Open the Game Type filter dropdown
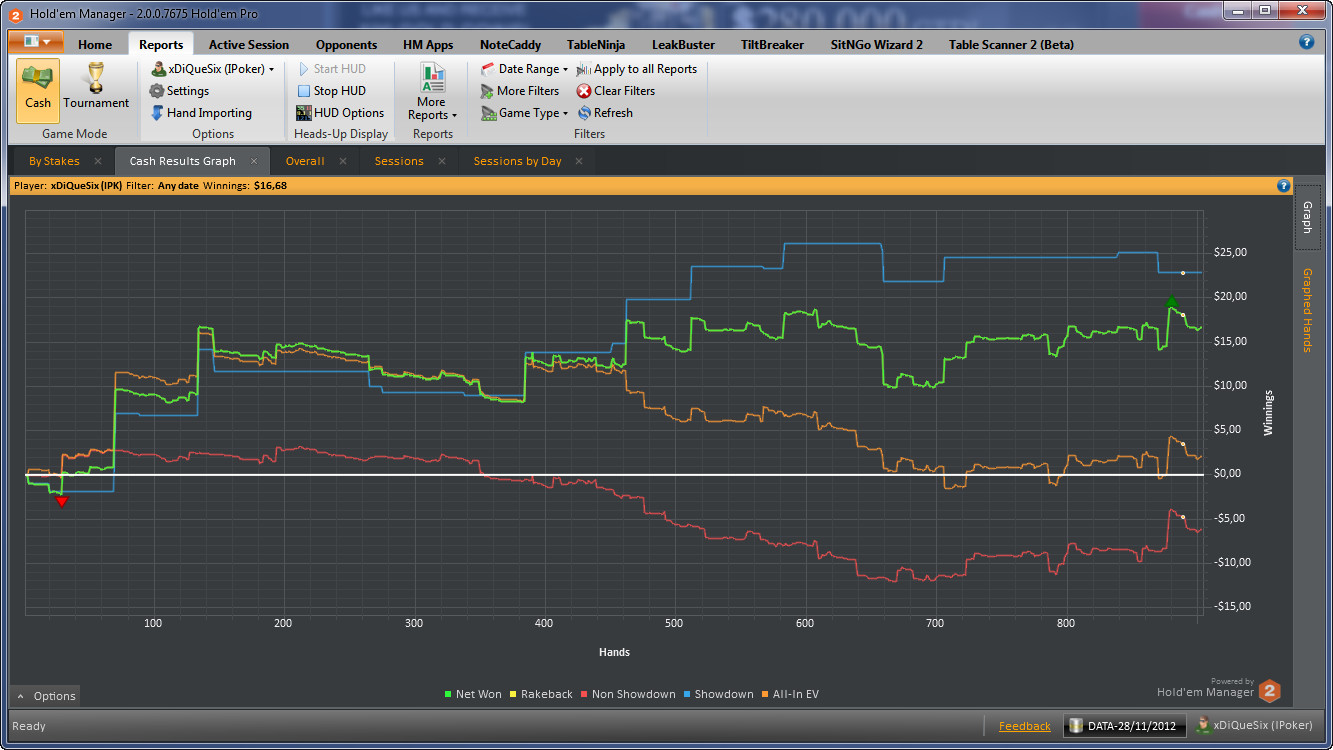Viewport: 1333px width, 750px height. tap(524, 113)
